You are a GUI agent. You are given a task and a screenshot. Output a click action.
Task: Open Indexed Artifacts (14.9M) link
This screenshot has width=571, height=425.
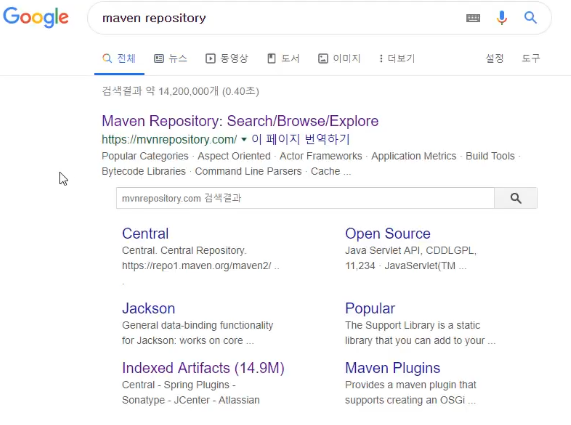(203, 368)
